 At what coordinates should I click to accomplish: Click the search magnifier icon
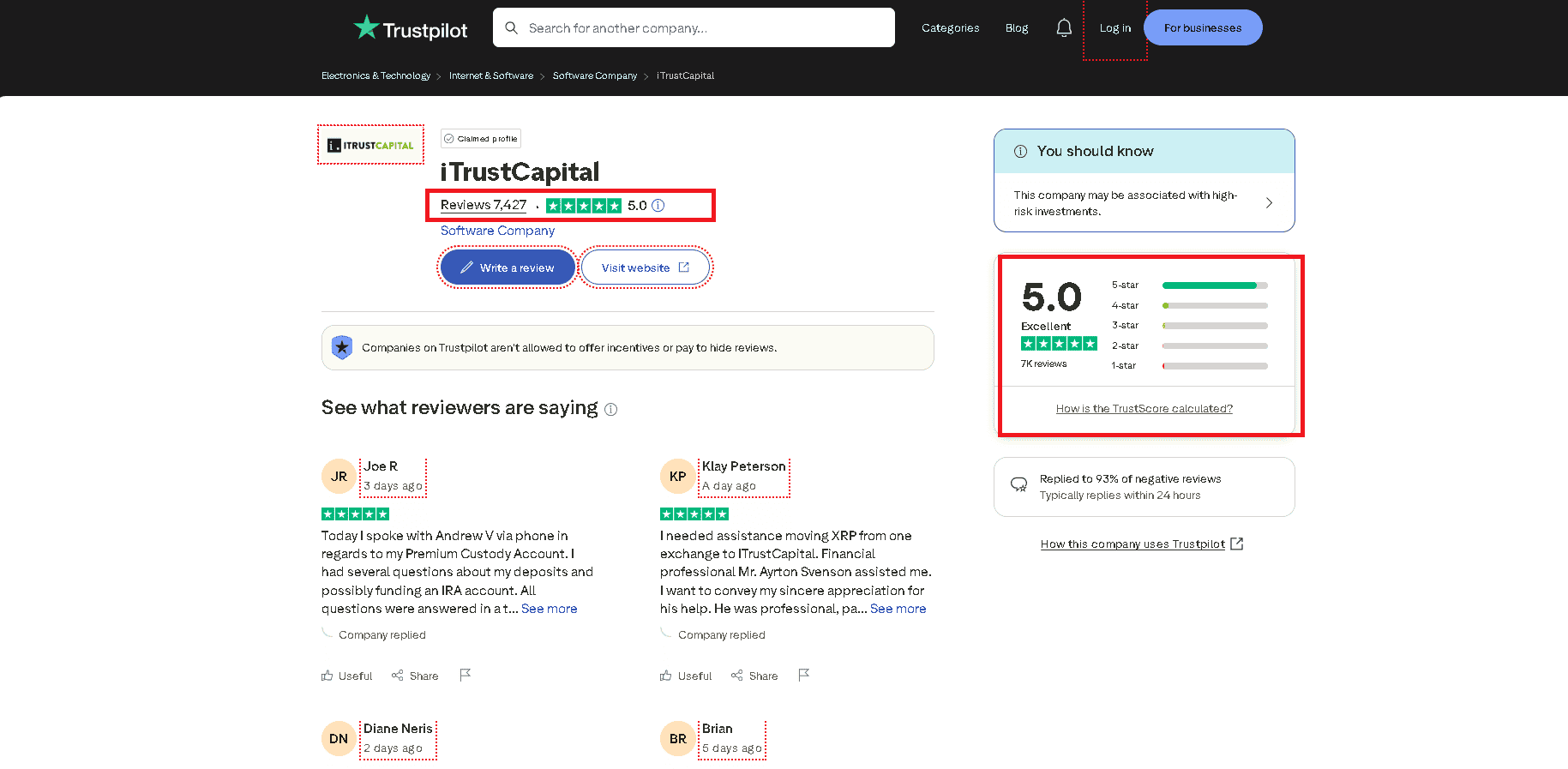512,27
